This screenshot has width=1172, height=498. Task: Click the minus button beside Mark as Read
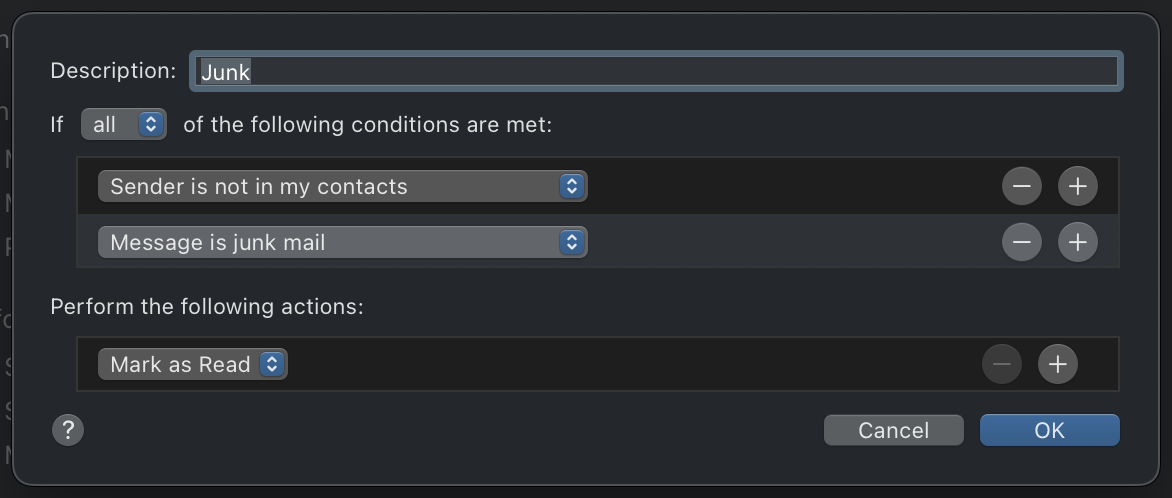point(1001,364)
